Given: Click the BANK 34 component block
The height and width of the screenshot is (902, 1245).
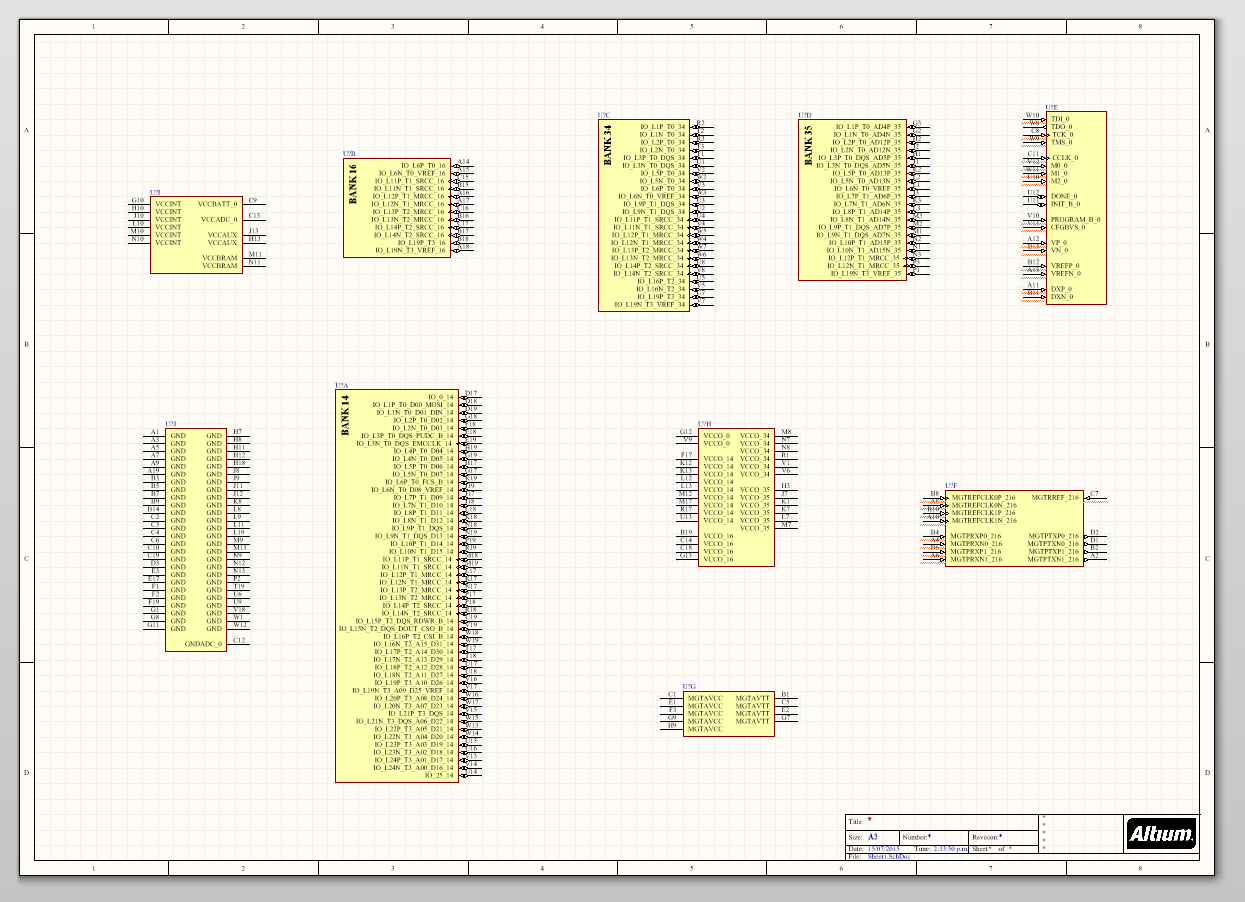Looking at the screenshot, I should (643, 215).
